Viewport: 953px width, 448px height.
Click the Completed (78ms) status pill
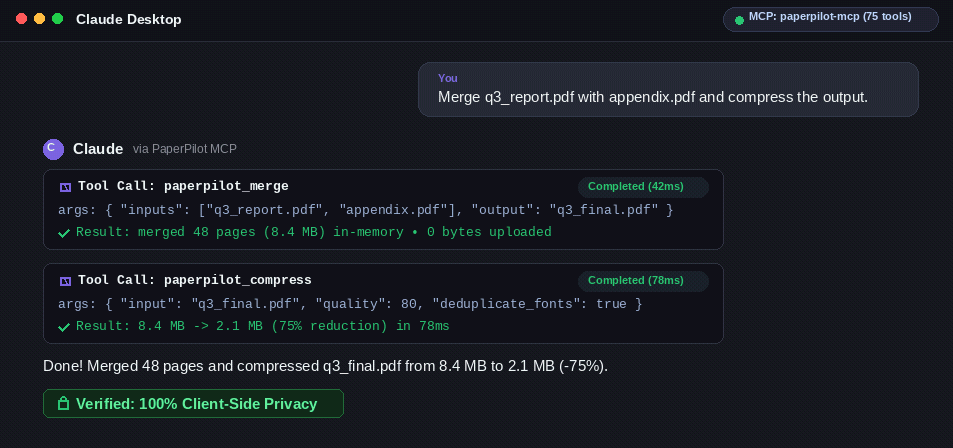point(643,280)
